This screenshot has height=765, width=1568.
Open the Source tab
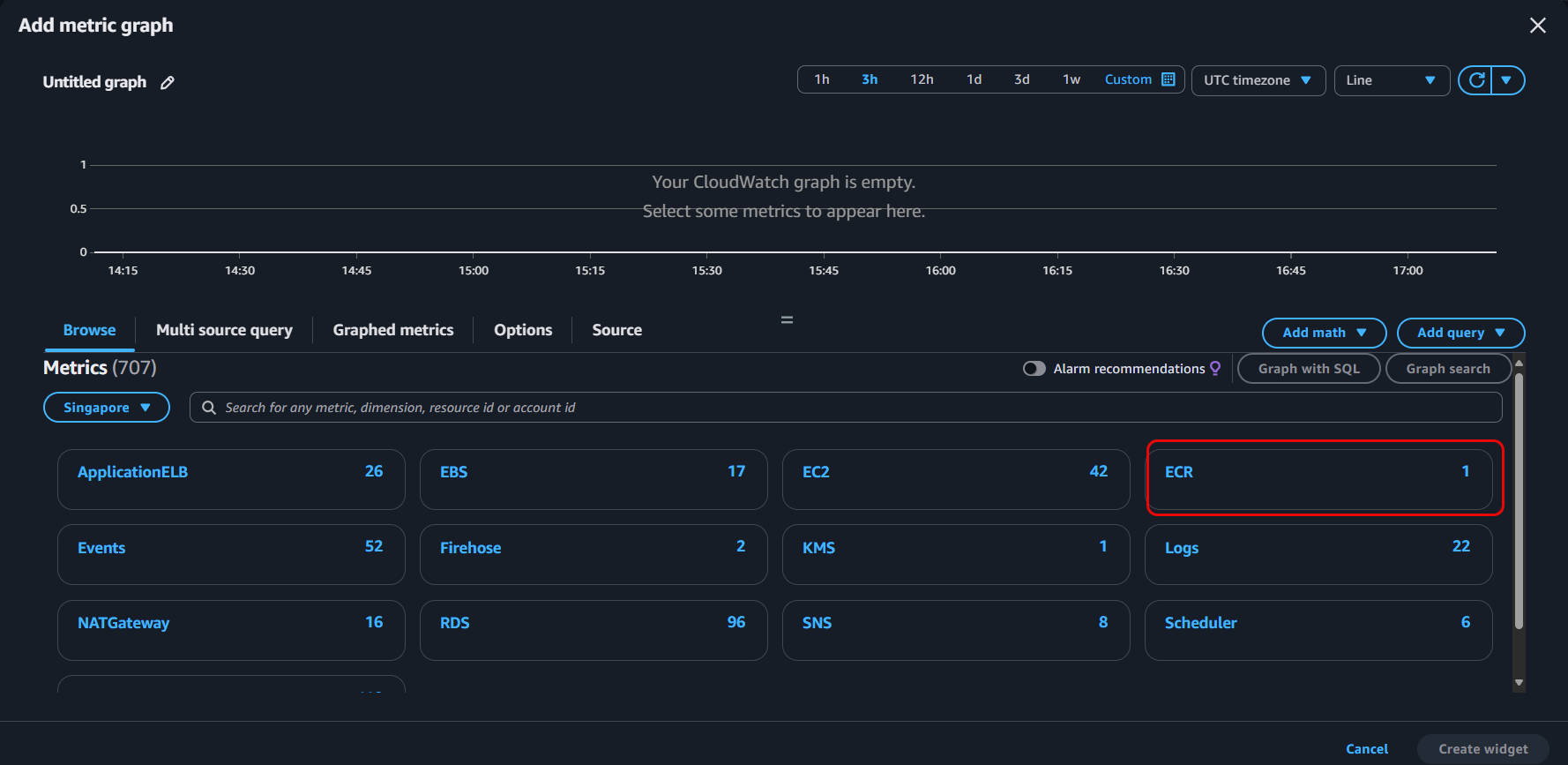(616, 330)
